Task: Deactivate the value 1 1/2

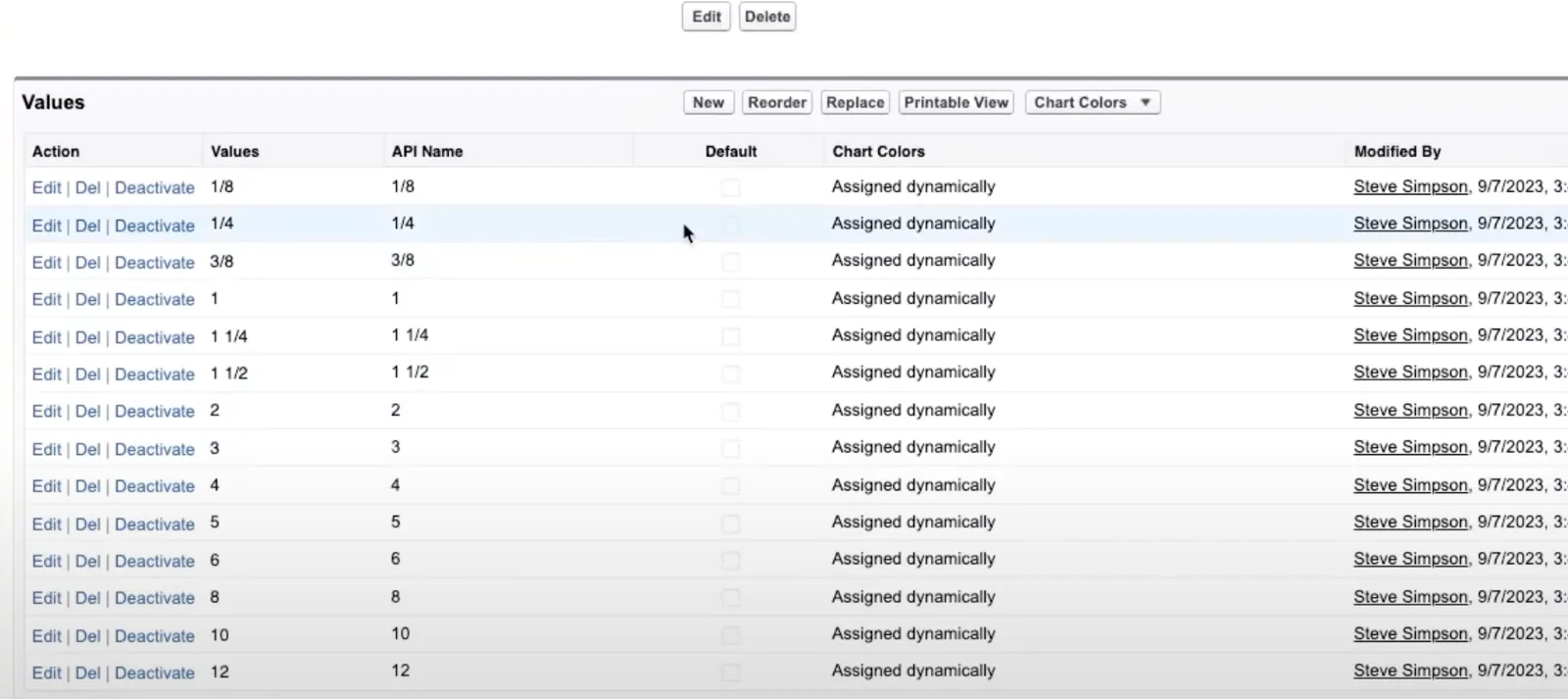Action: coord(155,374)
